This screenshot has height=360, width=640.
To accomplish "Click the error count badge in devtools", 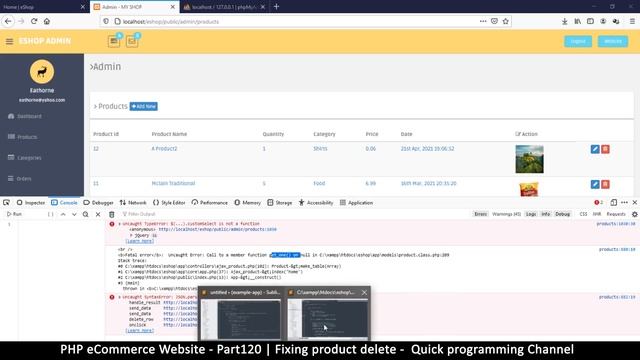I will (x=598, y=202).
